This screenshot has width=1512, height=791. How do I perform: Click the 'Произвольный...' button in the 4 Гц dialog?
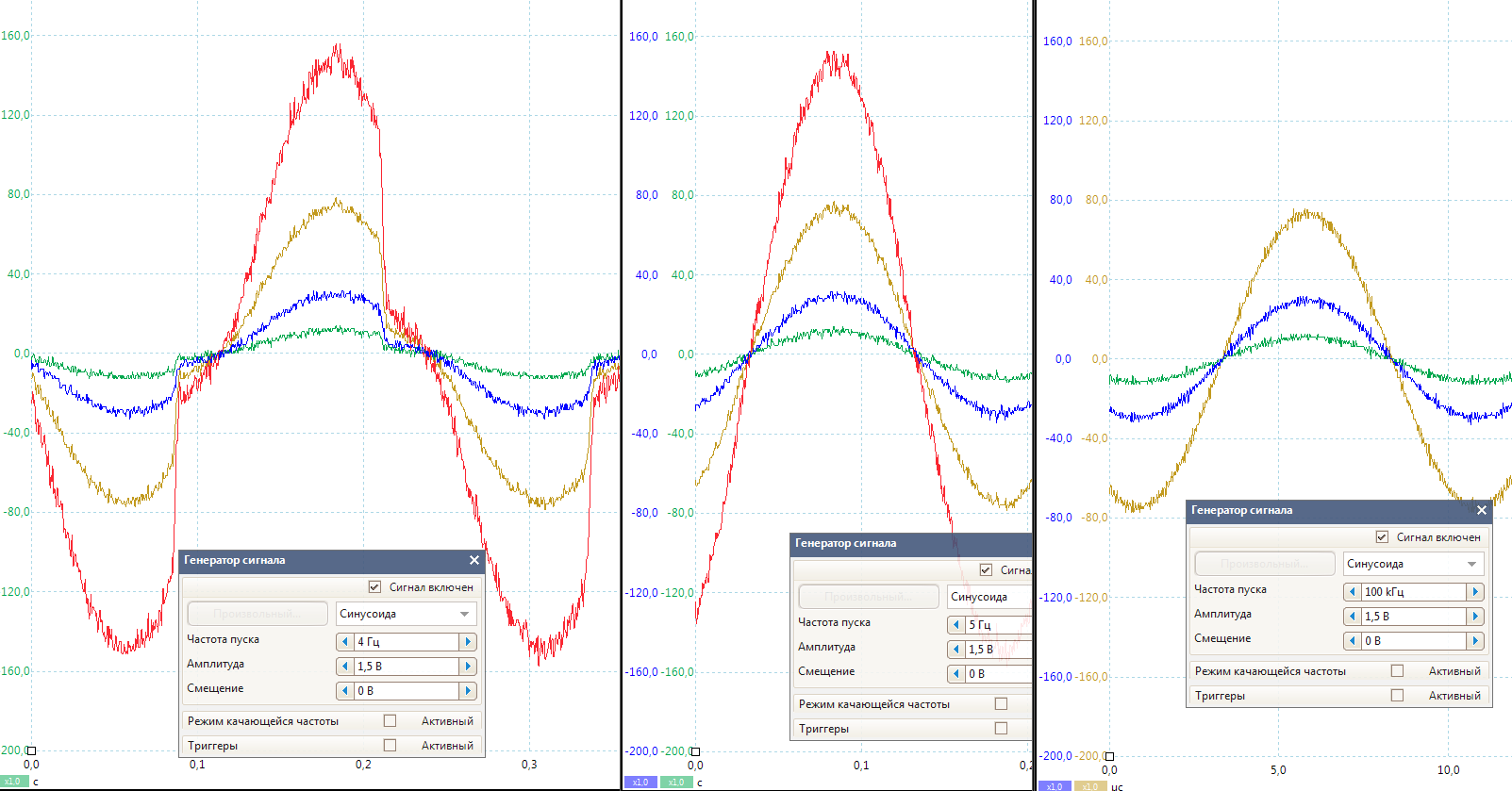[258, 614]
